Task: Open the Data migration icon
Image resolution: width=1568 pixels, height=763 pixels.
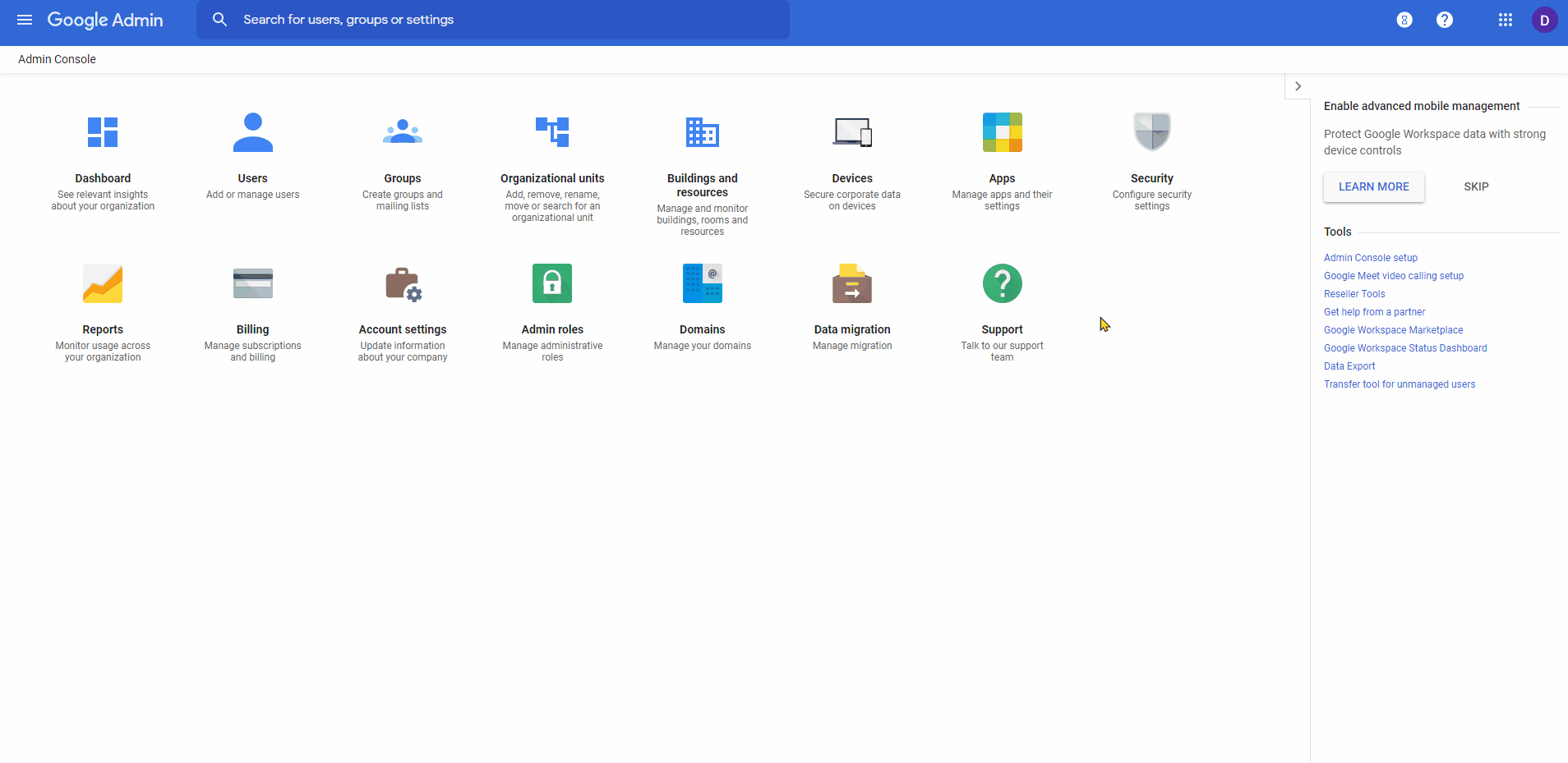Action: pos(852,283)
